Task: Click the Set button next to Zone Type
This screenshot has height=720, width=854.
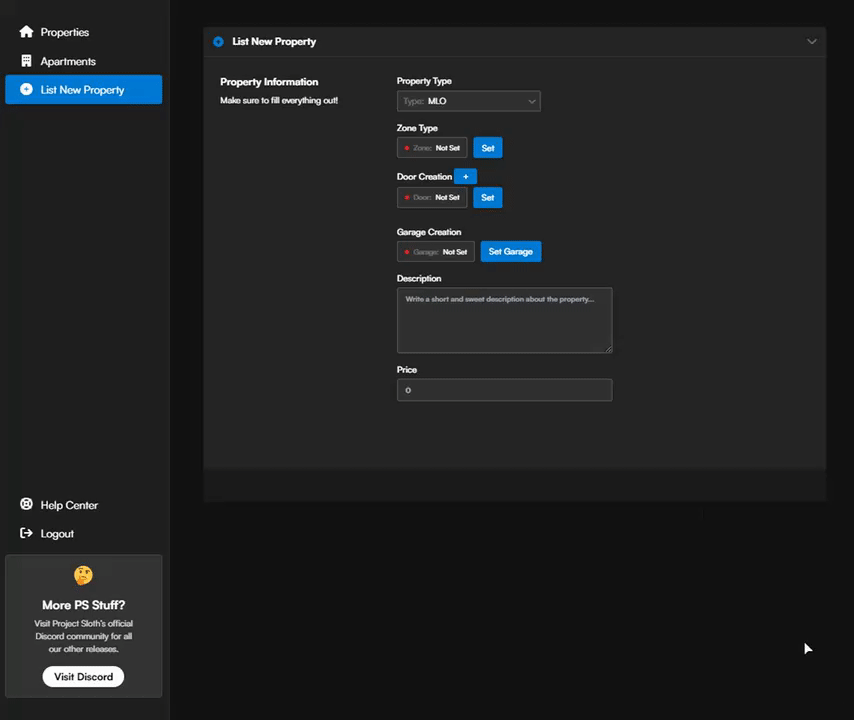Action: (x=487, y=147)
